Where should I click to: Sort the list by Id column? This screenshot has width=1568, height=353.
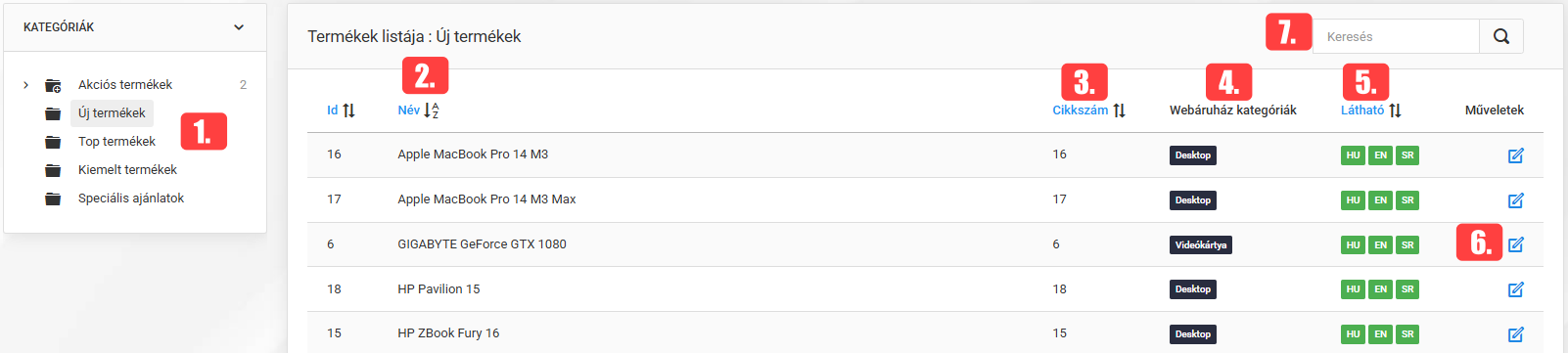click(341, 110)
